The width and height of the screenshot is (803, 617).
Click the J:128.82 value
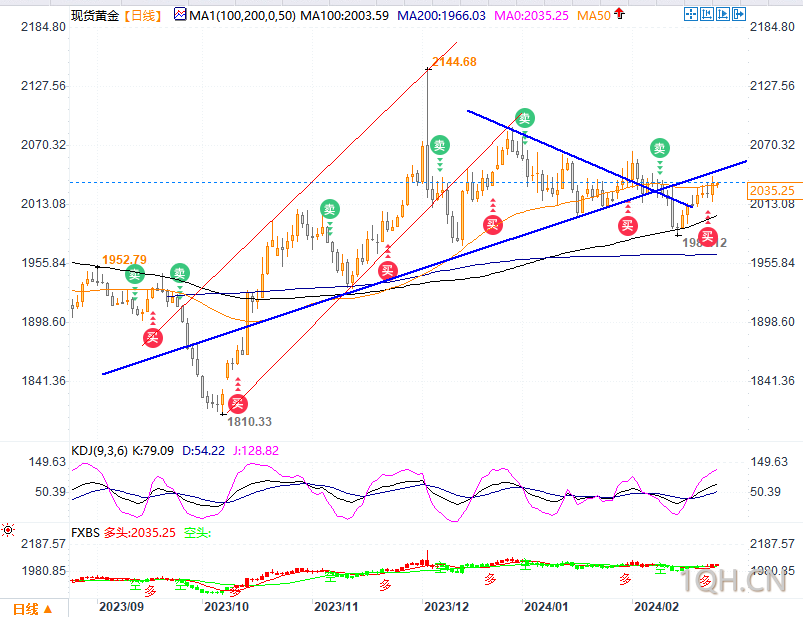(x=256, y=451)
